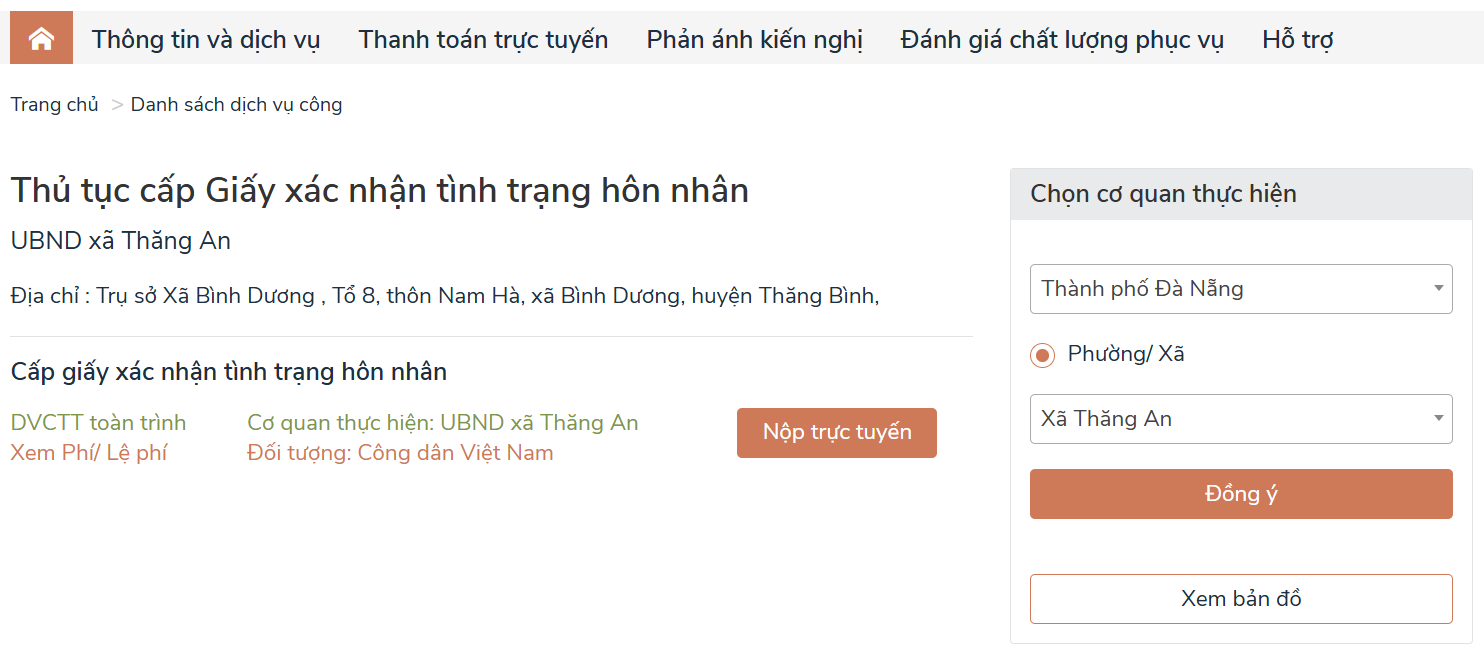Open Danh sách dịch vụ công breadcrumb
Image resolution: width=1484 pixels, height=648 pixels.
point(236,105)
